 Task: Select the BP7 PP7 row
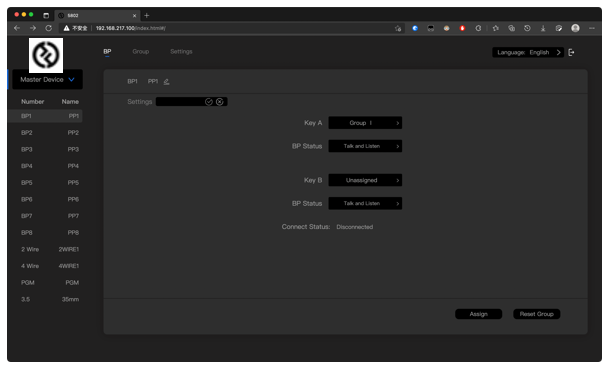45,216
